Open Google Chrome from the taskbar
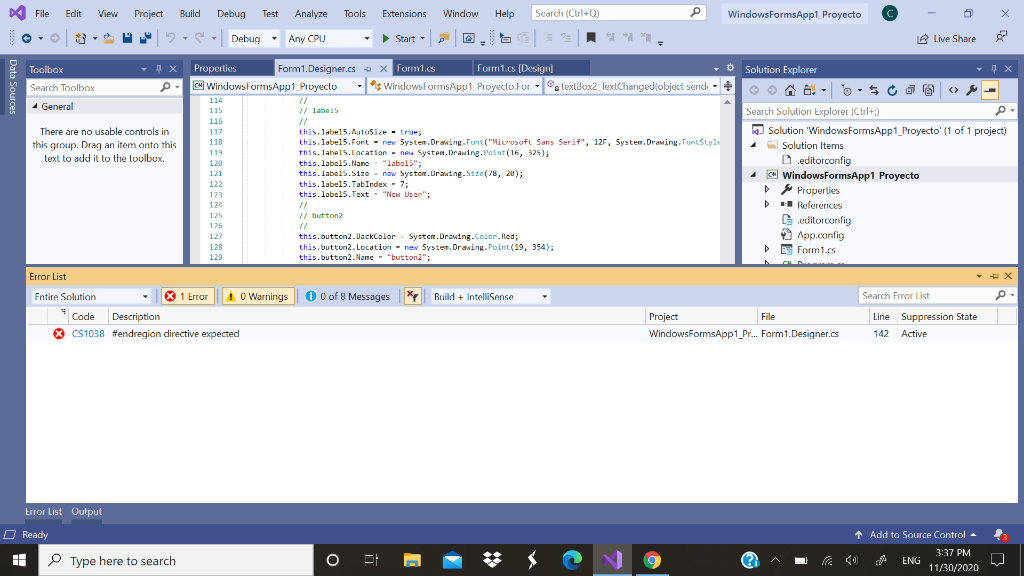1024x576 pixels. click(x=652, y=560)
